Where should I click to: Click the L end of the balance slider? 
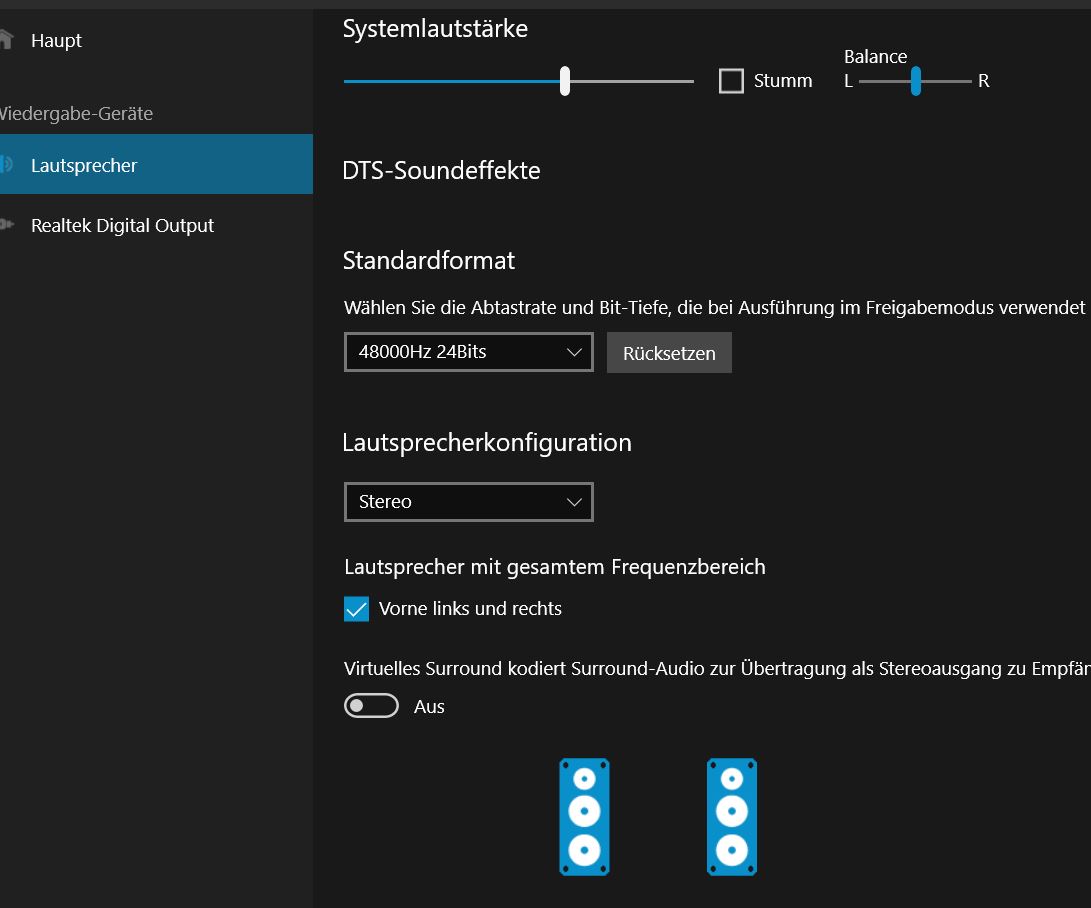849,81
